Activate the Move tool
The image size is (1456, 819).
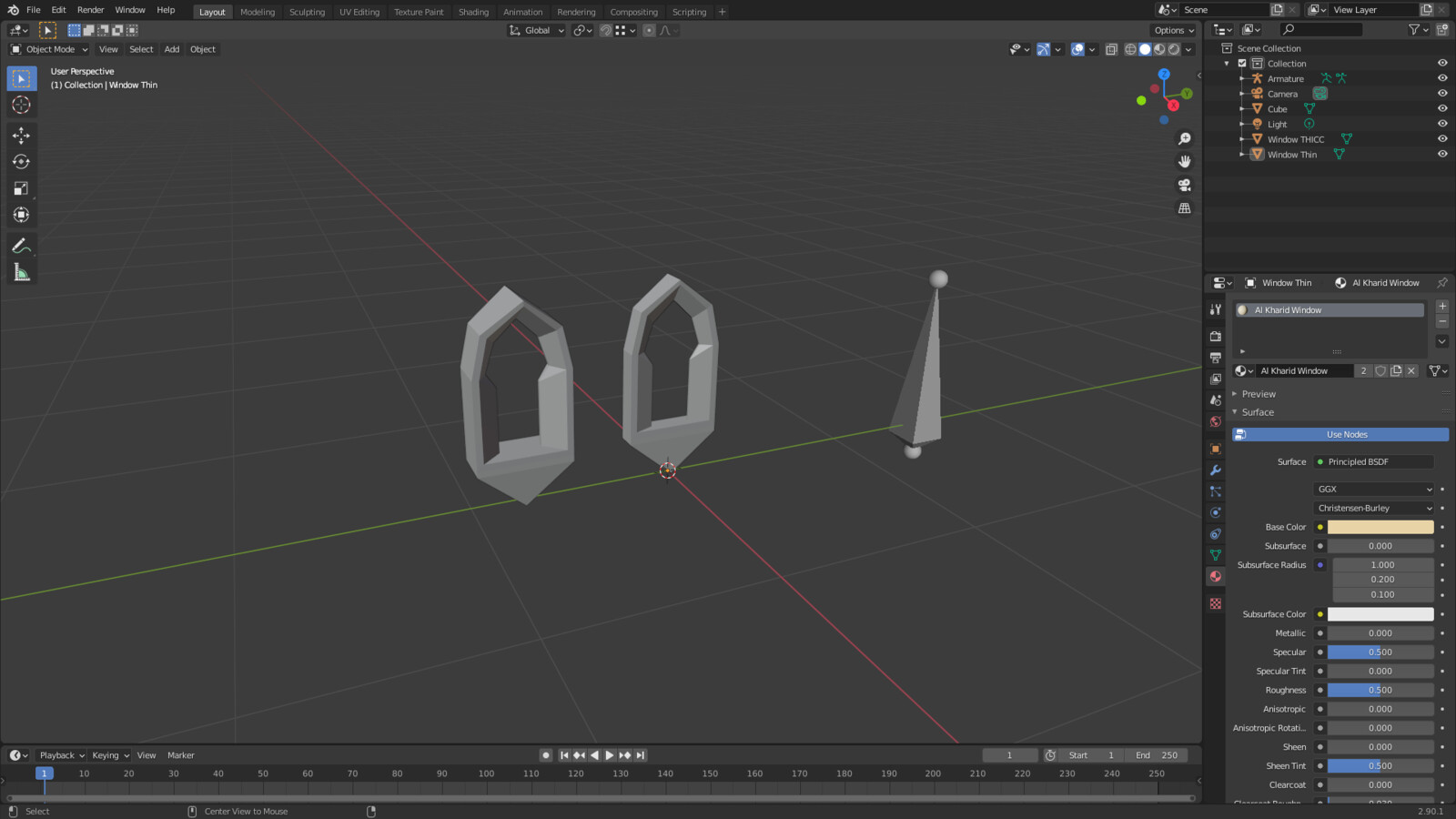22,136
